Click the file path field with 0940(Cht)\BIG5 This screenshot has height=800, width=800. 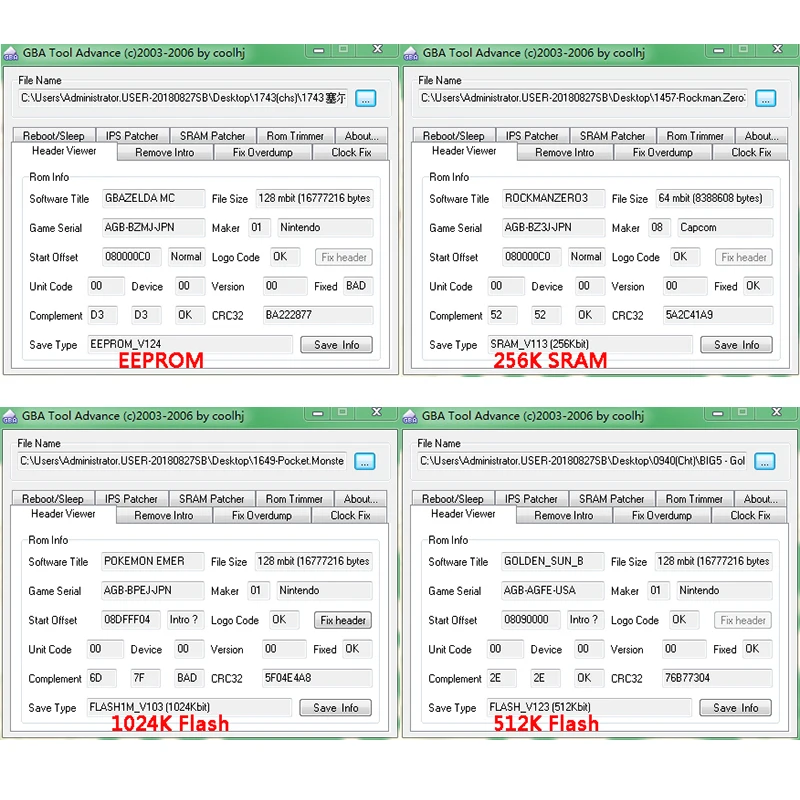pos(582,461)
